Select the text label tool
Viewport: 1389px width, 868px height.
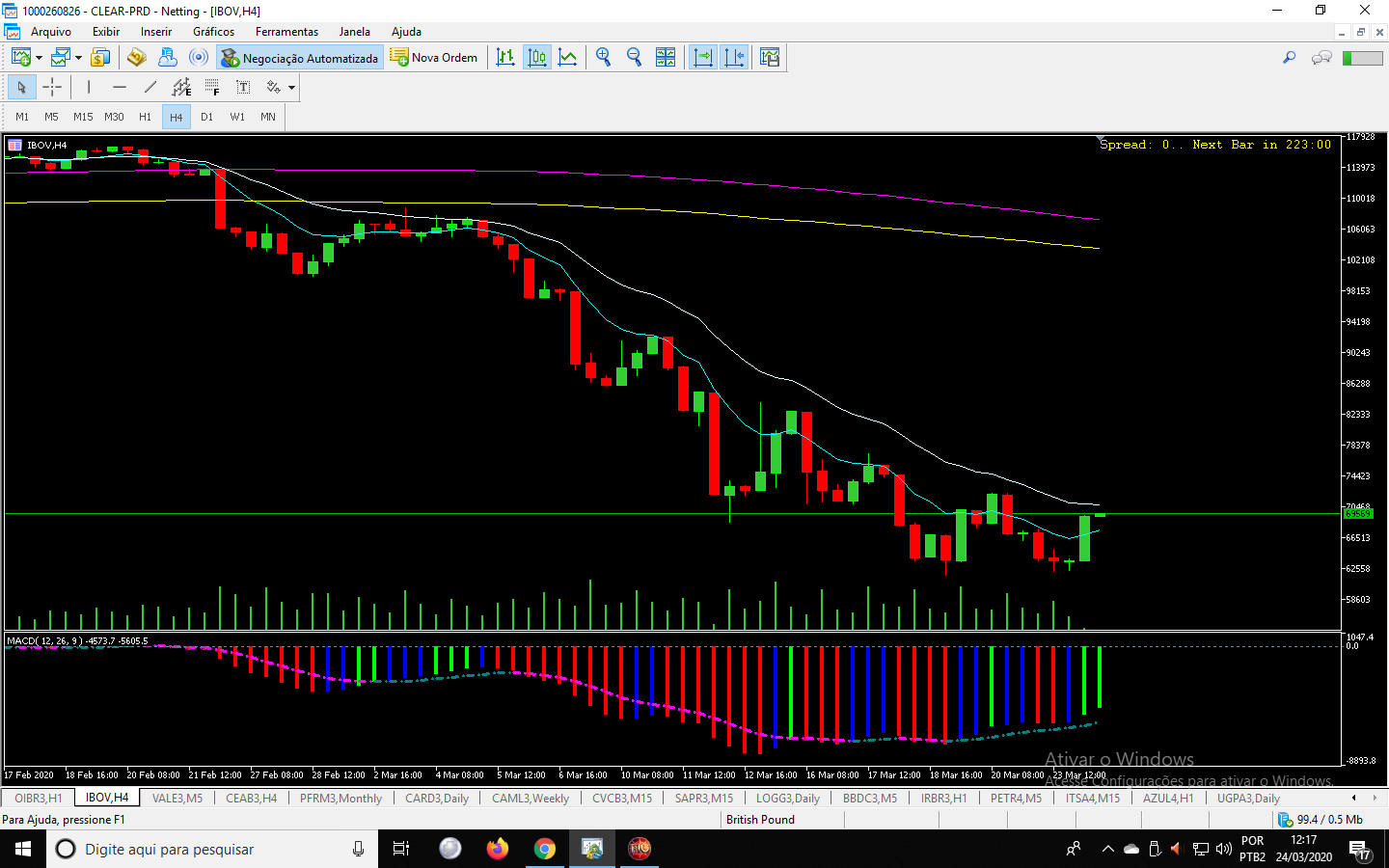coord(243,88)
